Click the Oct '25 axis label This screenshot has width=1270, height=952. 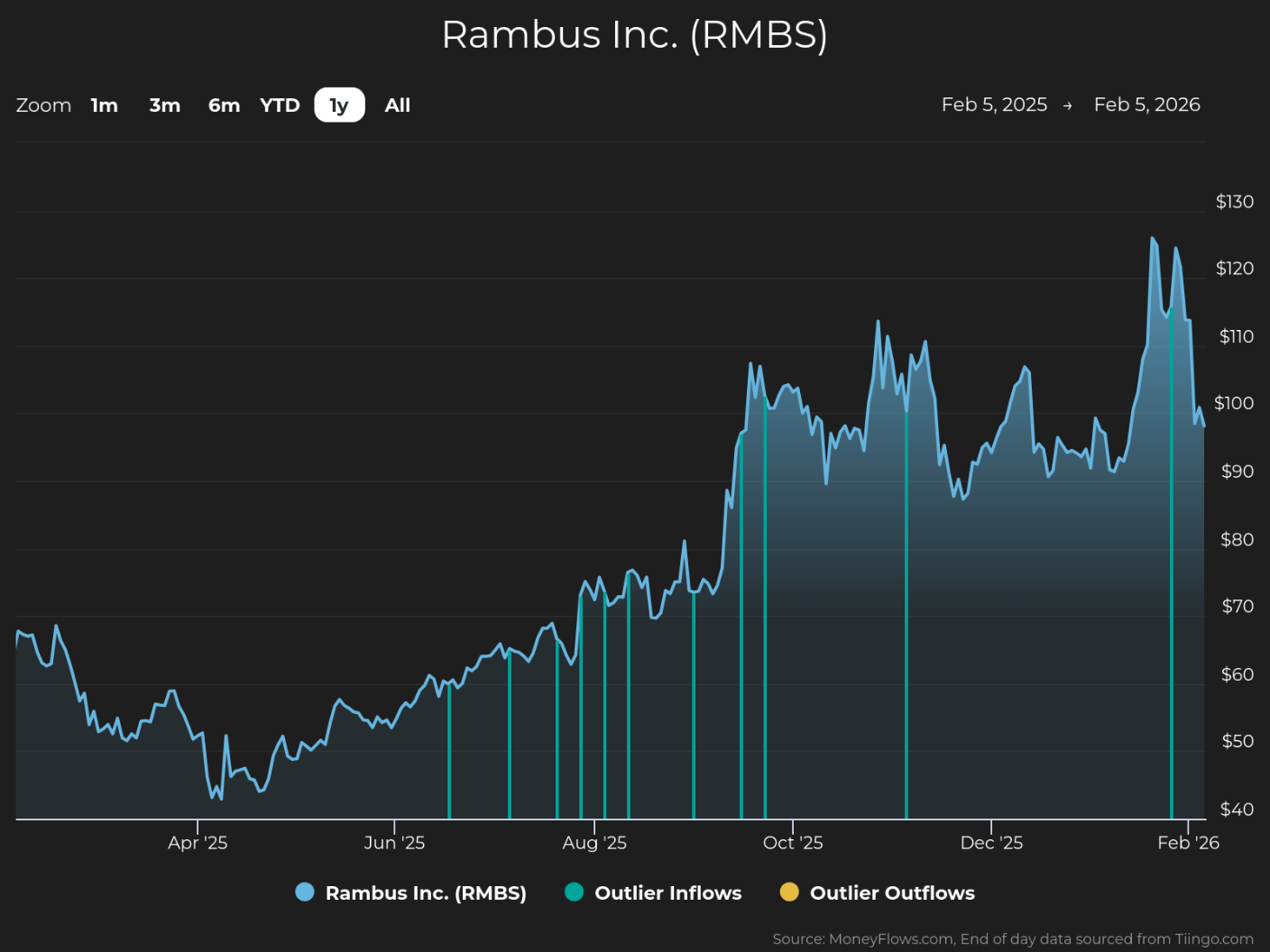click(793, 843)
